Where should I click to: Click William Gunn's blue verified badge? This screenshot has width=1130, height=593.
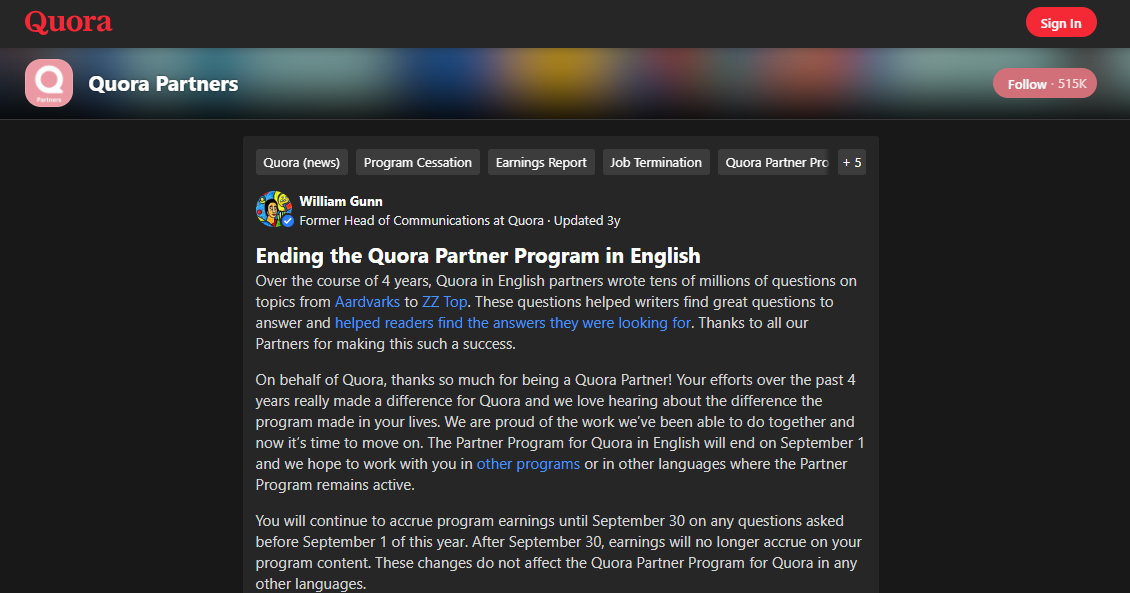pyautogui.click(x=288, y=221)
